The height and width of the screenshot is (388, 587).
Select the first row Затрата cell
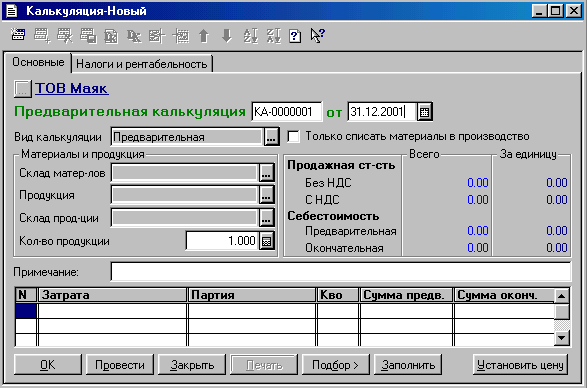(112, 311)
